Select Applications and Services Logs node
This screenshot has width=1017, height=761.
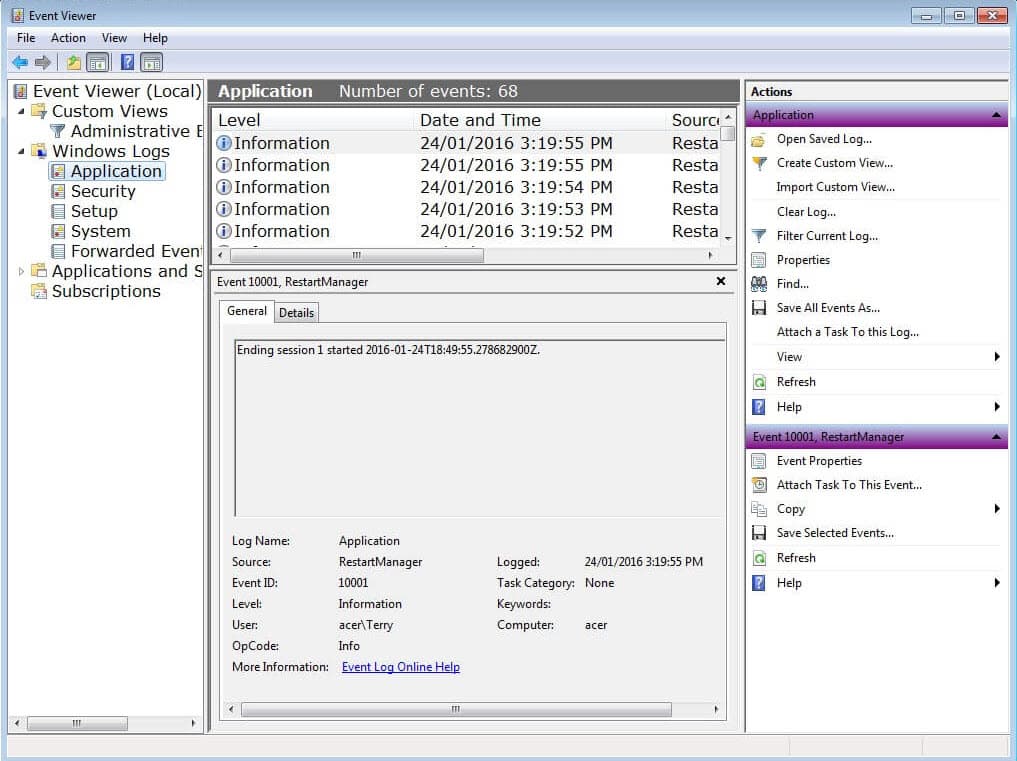(x=127, y=271)
